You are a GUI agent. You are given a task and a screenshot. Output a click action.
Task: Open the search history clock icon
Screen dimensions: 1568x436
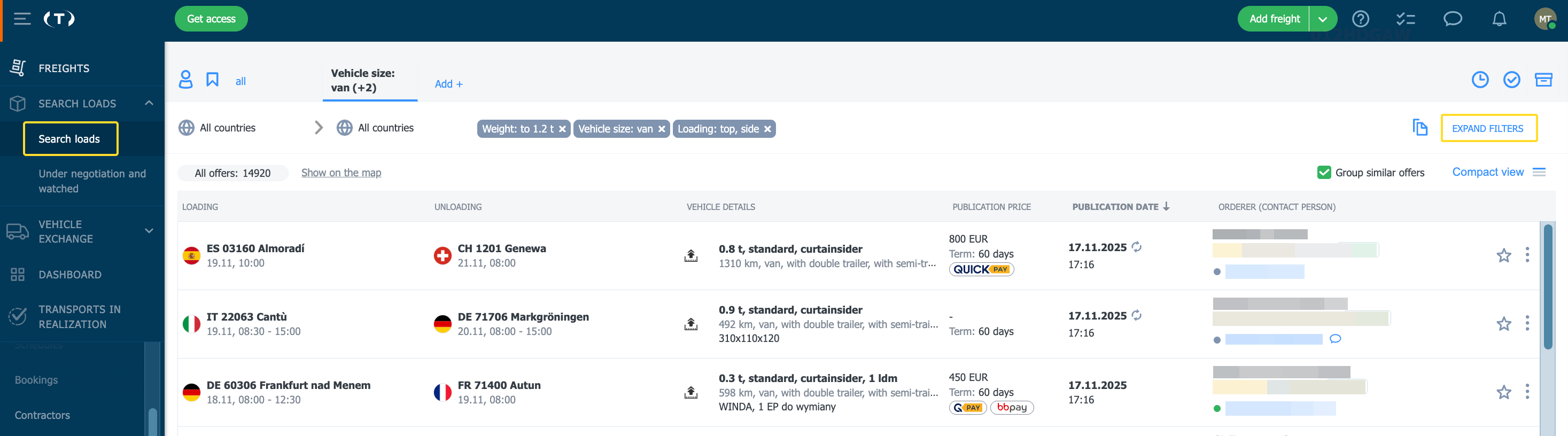coord(1480,80)
